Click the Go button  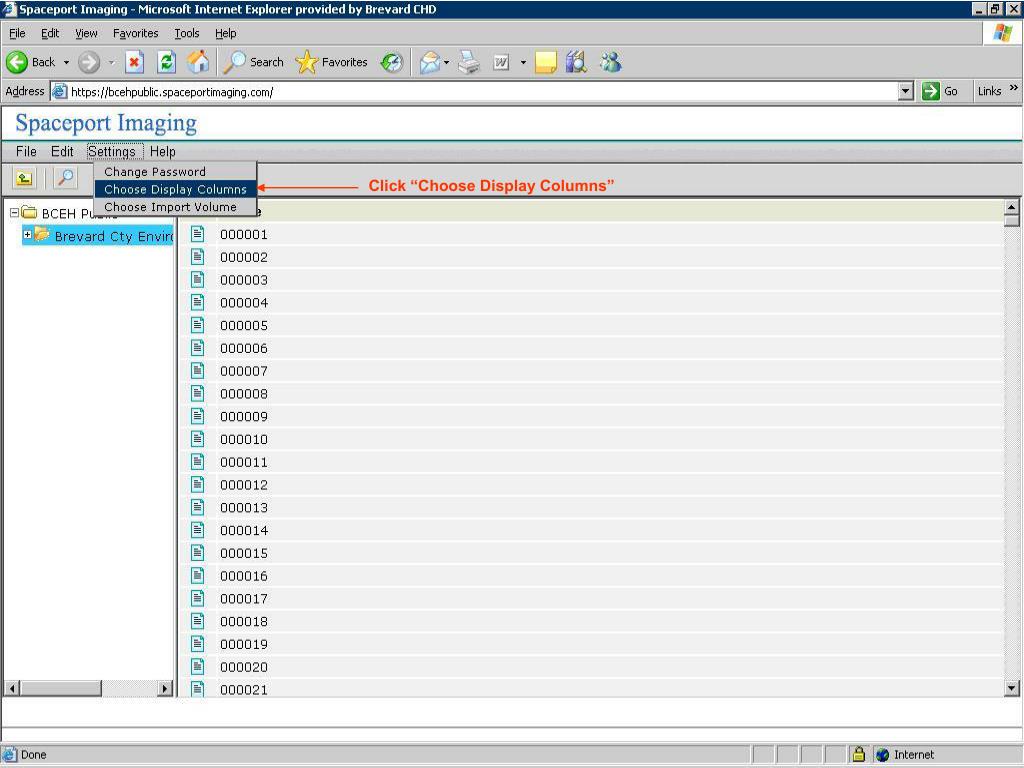pyautogui.click(x=941, y=91)
